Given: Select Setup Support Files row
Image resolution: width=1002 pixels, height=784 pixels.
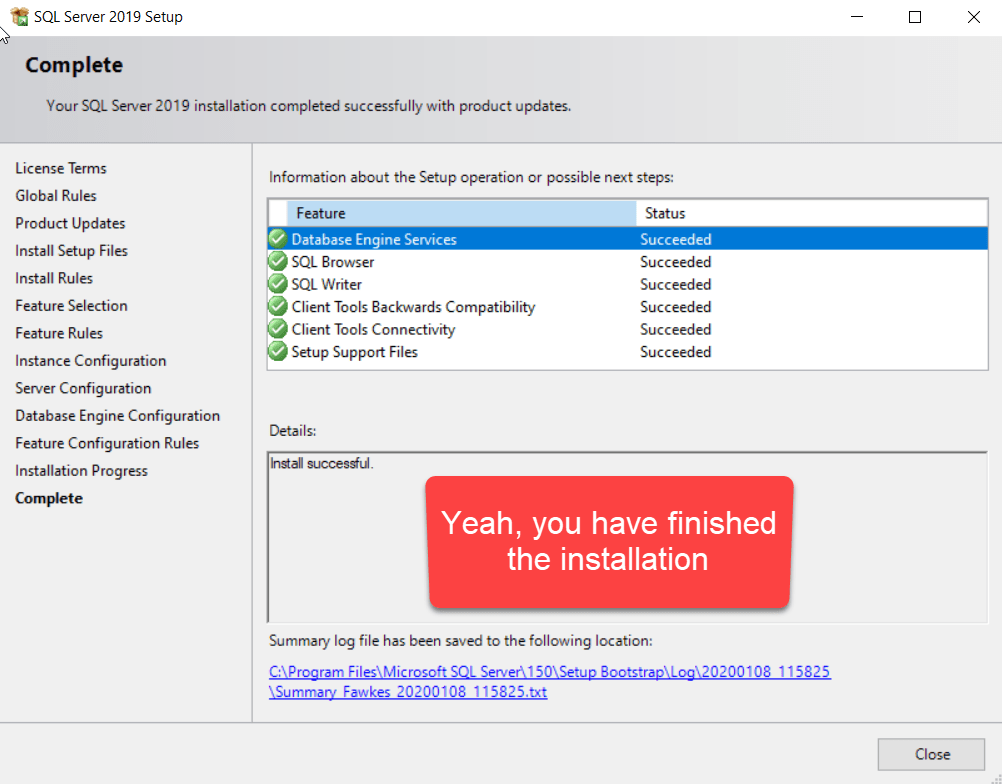Looking at the screenshot, I should [628, 351].
